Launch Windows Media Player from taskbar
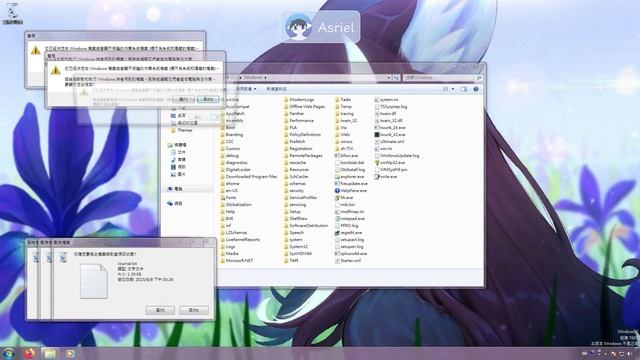The height and width of the screenshot is (360, 640). (70, 353)
